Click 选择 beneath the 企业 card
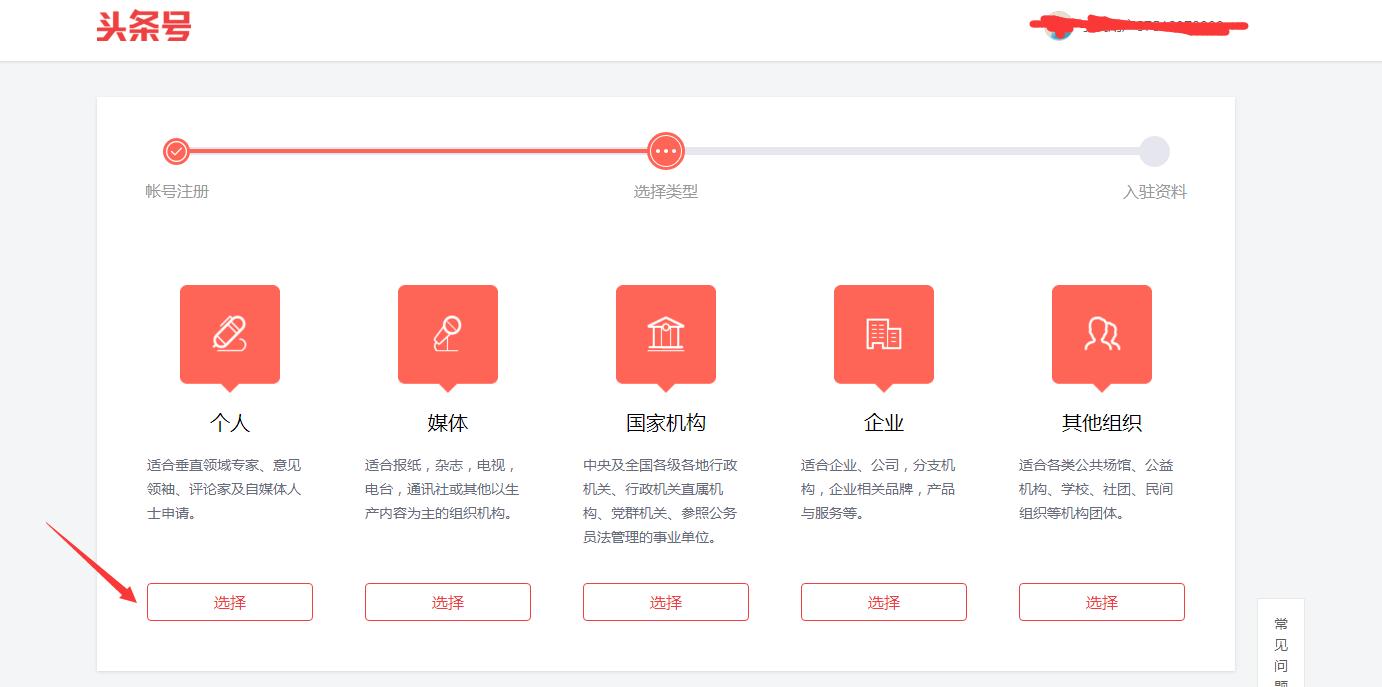Screen dimensions: 1382x687 (x=883, y=601)
